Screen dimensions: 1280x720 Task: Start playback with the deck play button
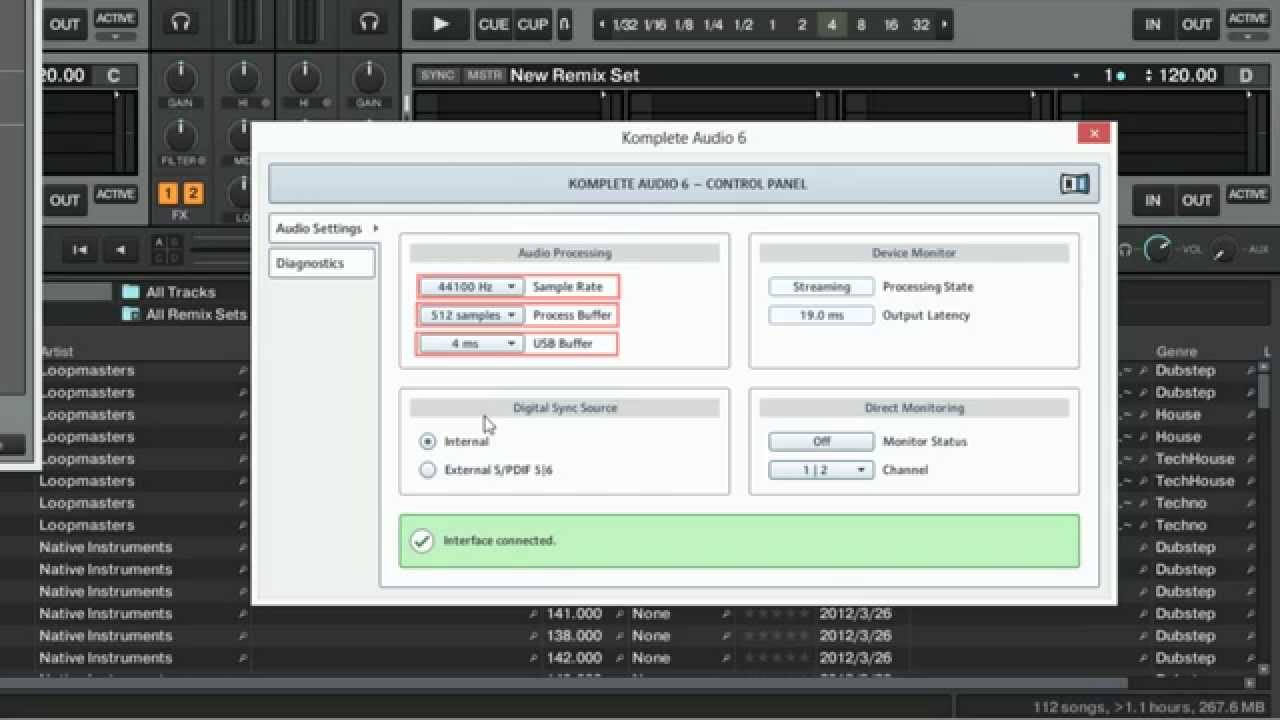pyautogui.click(x=441, y=24)
